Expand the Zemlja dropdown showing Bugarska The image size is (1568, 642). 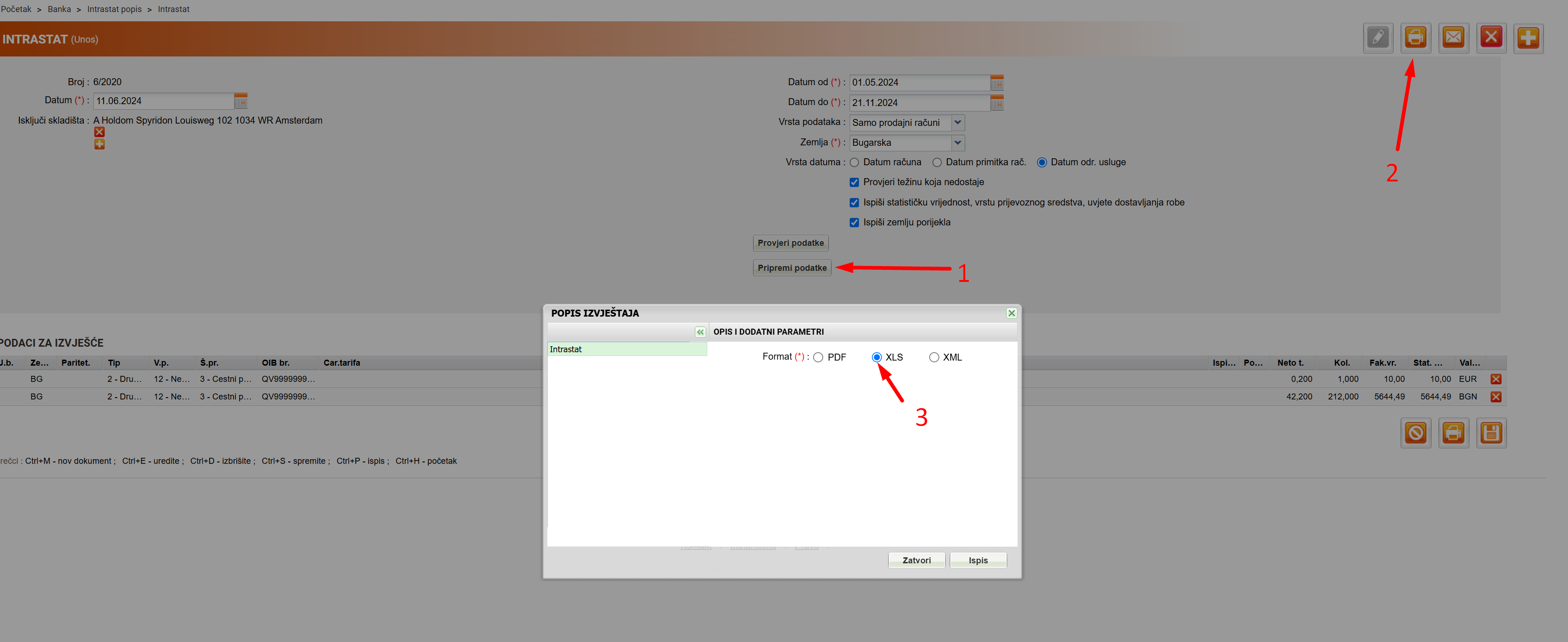(x=957, y=143)
